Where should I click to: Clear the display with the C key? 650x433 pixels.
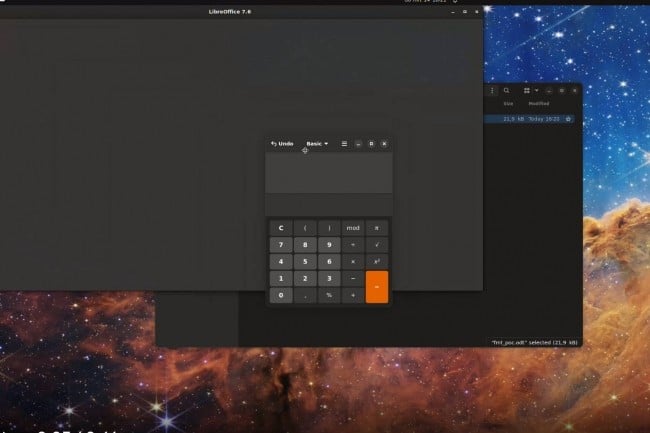[281, 228]
